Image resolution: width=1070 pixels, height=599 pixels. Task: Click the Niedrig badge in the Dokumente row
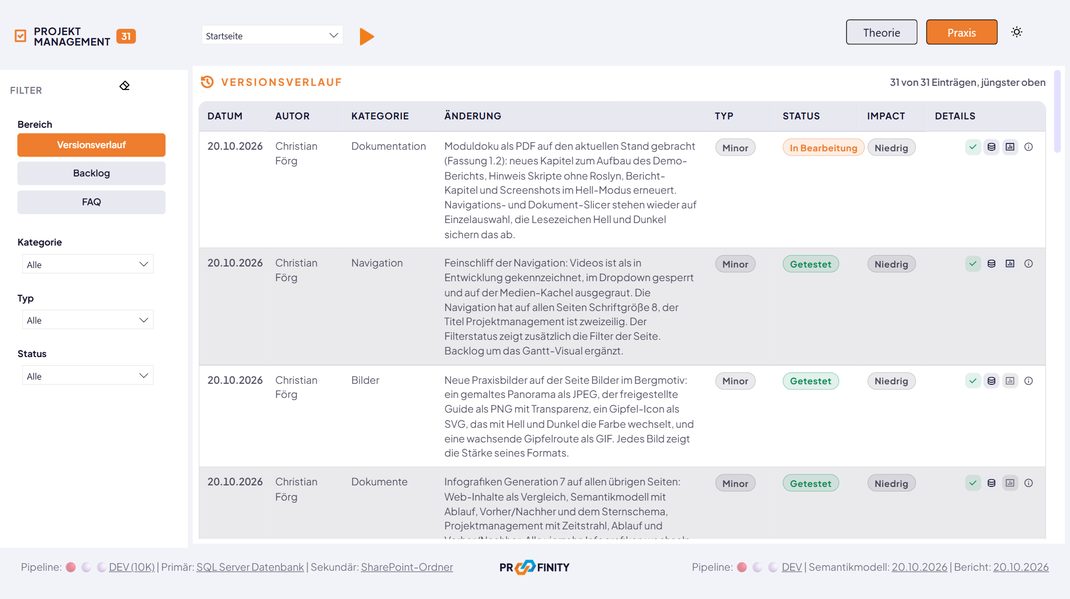(891, 483)
